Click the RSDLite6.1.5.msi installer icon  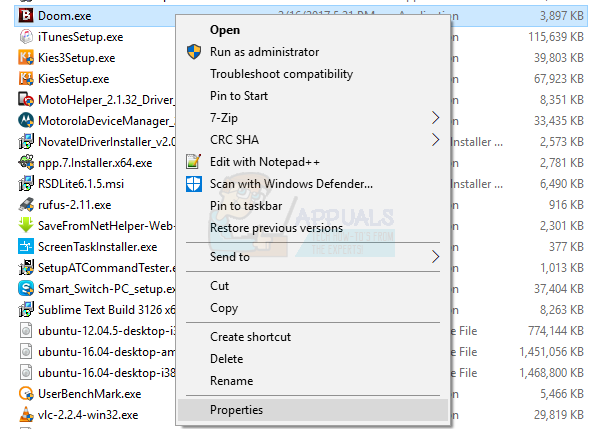(x=26, y=184)
